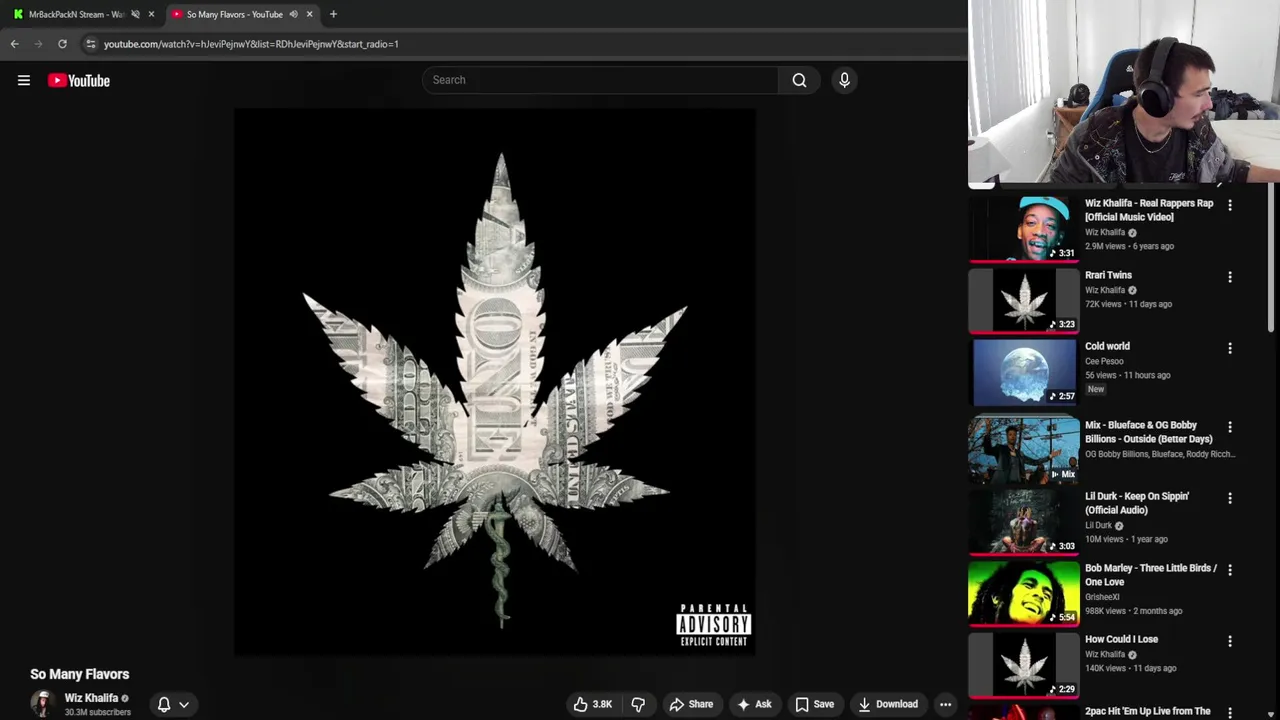The width and height of the screenshot is (1280, 720).
Task: Start voice search with the microphone icon
Action: [x=844, y=80]
